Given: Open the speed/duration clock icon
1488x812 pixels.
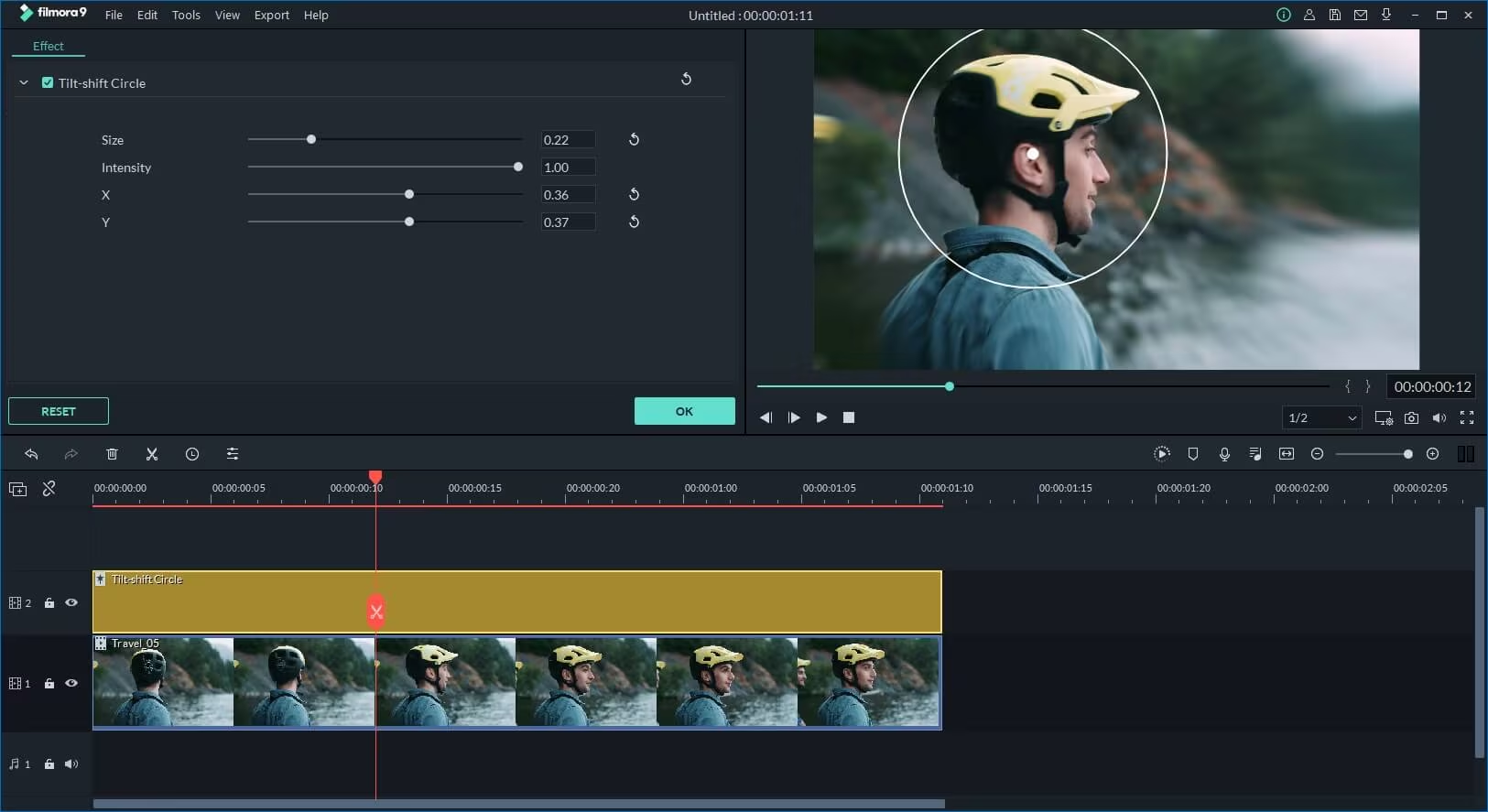Looking at the screenshot, I should tap(192, 454).
